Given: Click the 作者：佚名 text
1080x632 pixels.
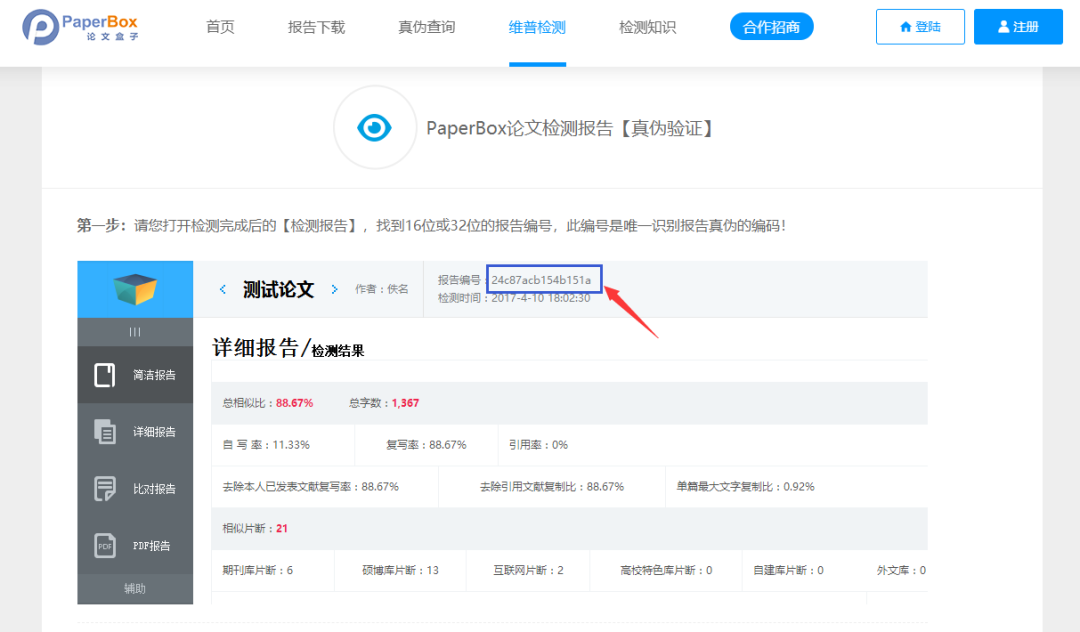Looking at the screenshot, I should (382, 289).
